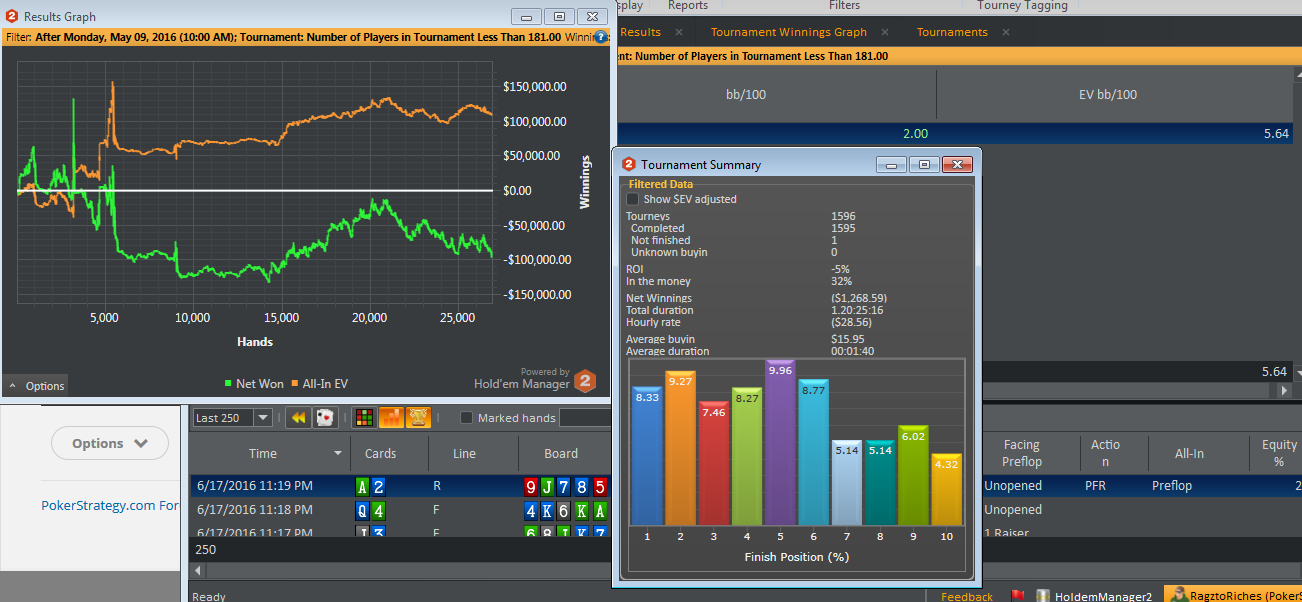Open the Feedback link
The image size is (1302, 602).
pyautogui.click(x=967, y=596)
